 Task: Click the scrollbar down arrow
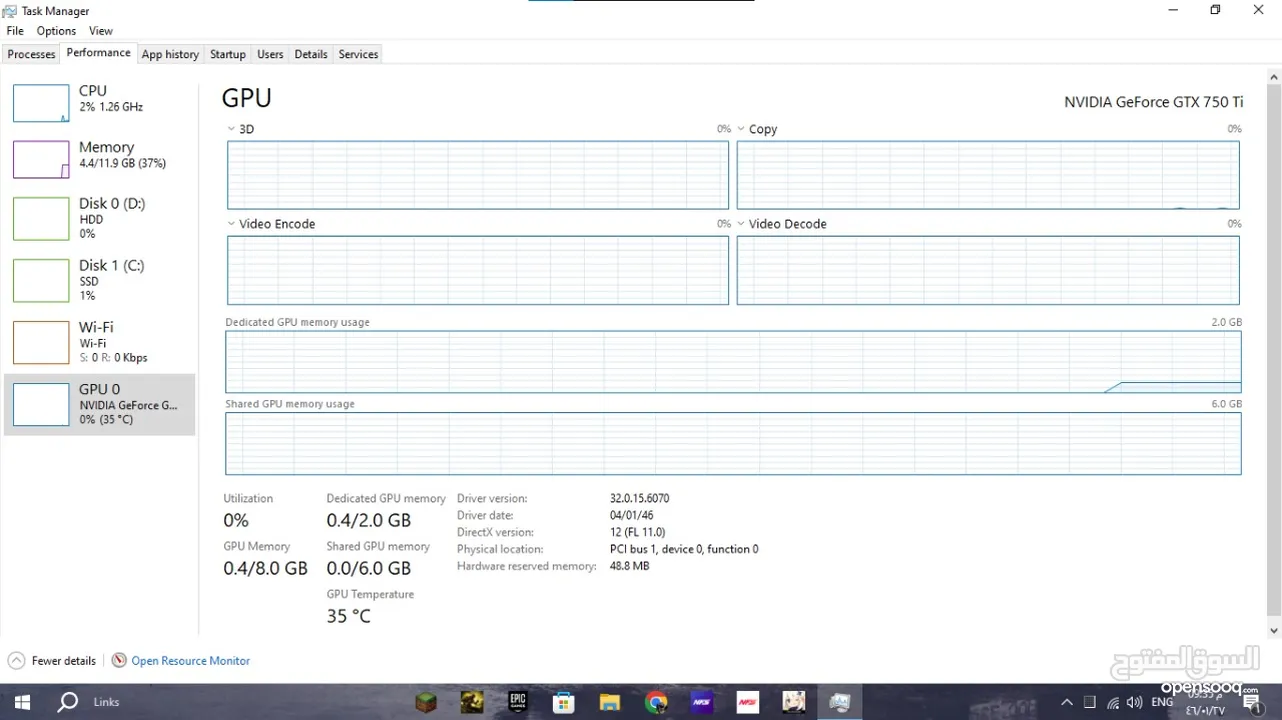tap(1273, 630)
